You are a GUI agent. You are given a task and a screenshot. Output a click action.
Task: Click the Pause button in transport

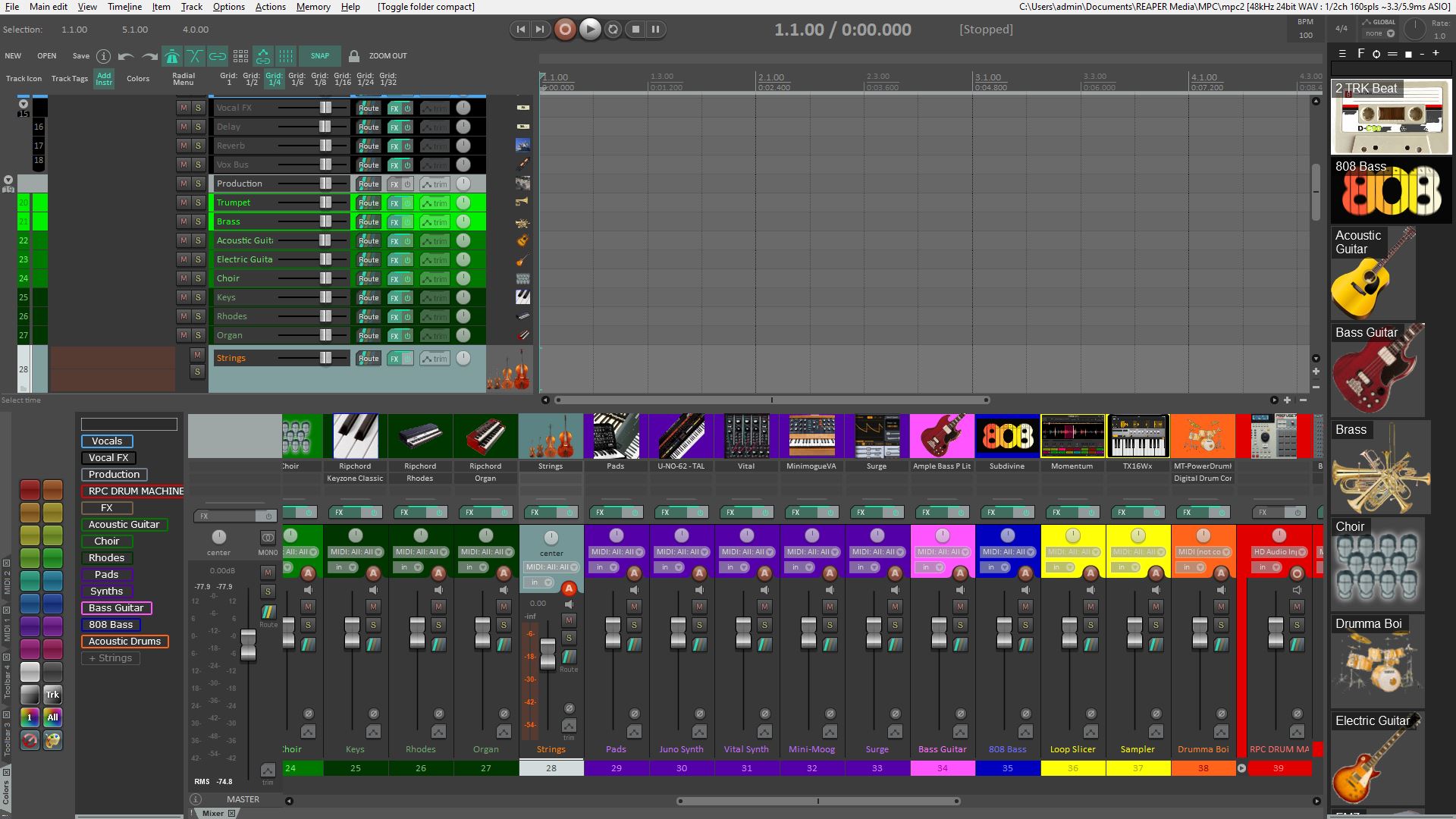656,30
